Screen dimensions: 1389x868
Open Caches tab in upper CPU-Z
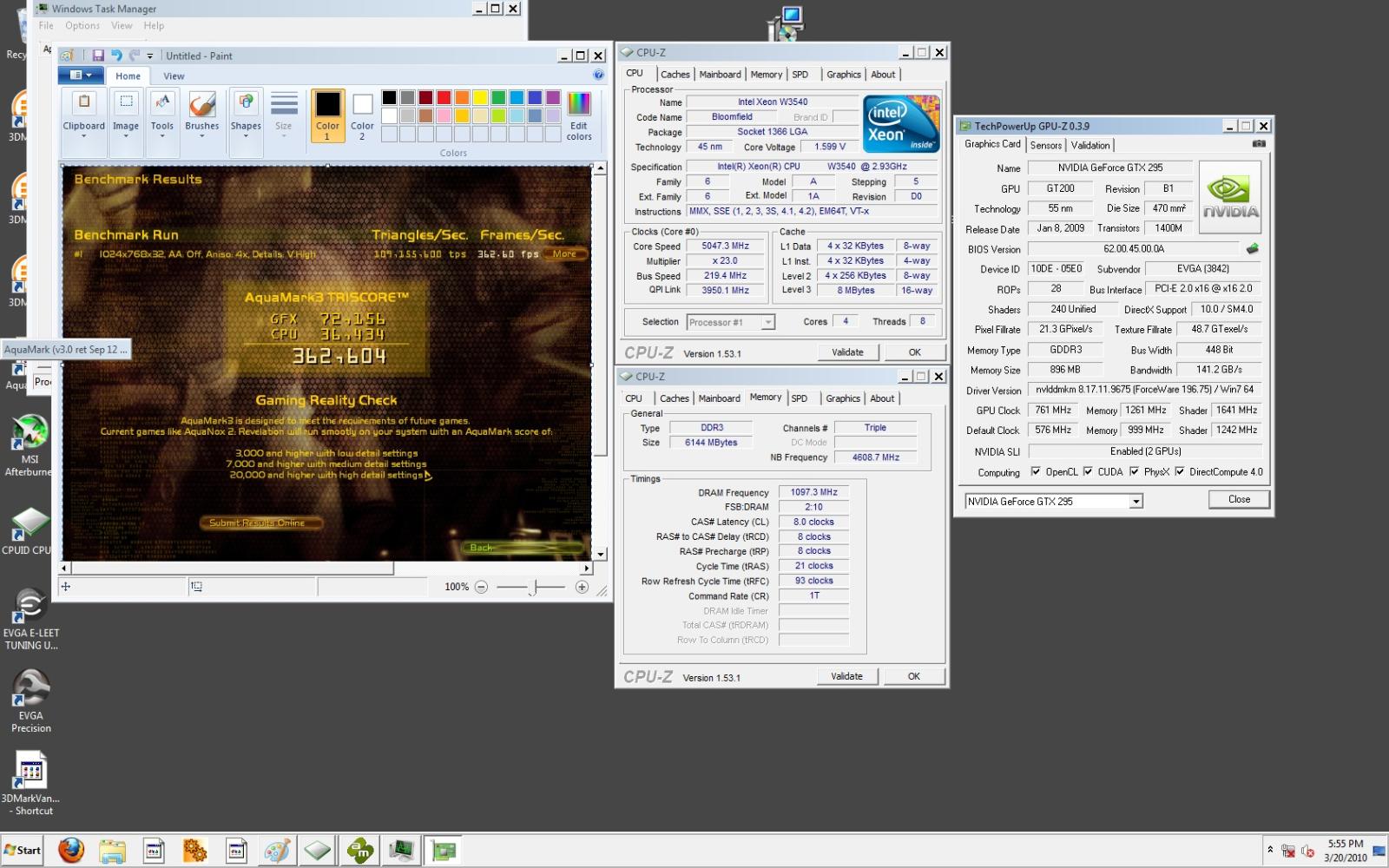[x=675, y=75]
